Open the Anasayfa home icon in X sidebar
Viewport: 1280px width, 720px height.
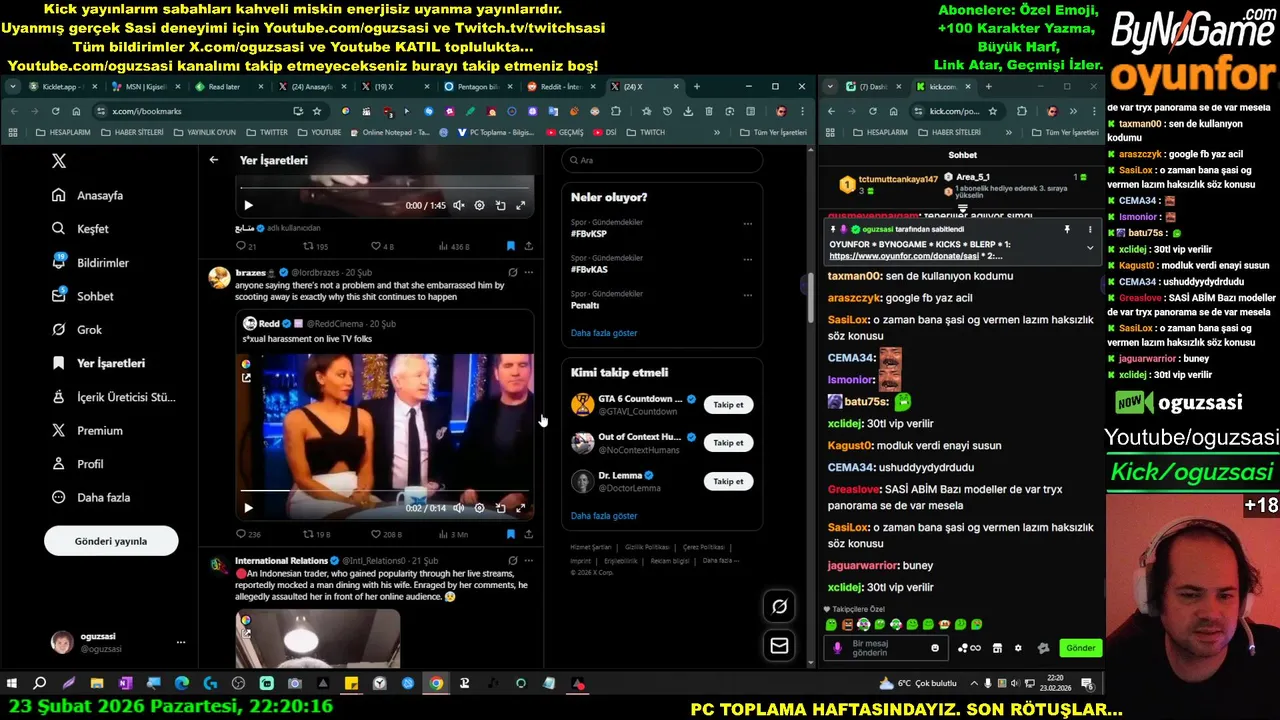click(x=59, y=195)
